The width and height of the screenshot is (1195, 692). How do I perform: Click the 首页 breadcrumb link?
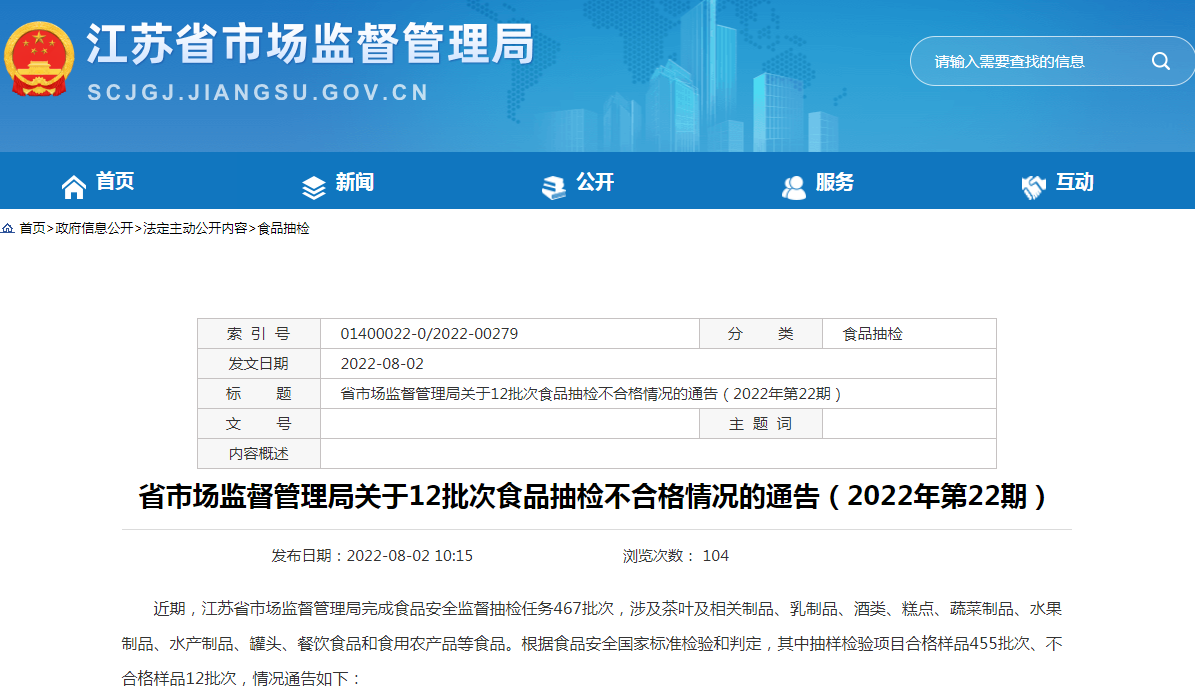pyautogui.click(x=32, y=228)
